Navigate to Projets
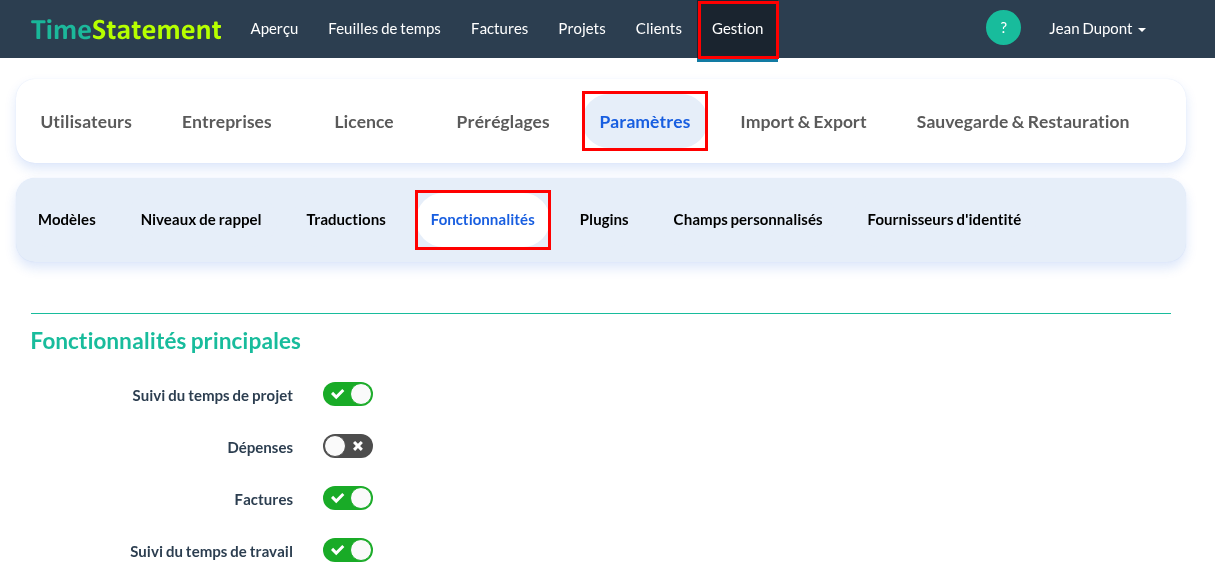The width and height of the screenshot is (1215, 563). pyautogui.click(x=582, y=29)
